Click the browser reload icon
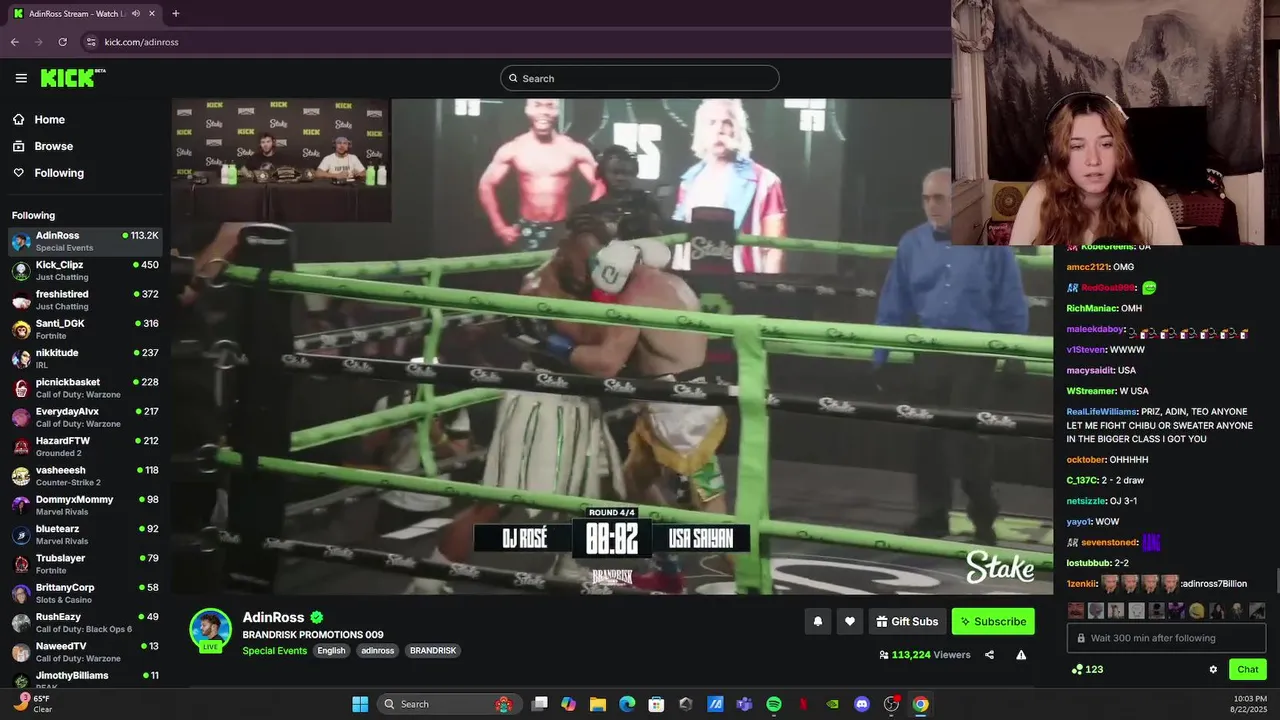 [62, 42]
